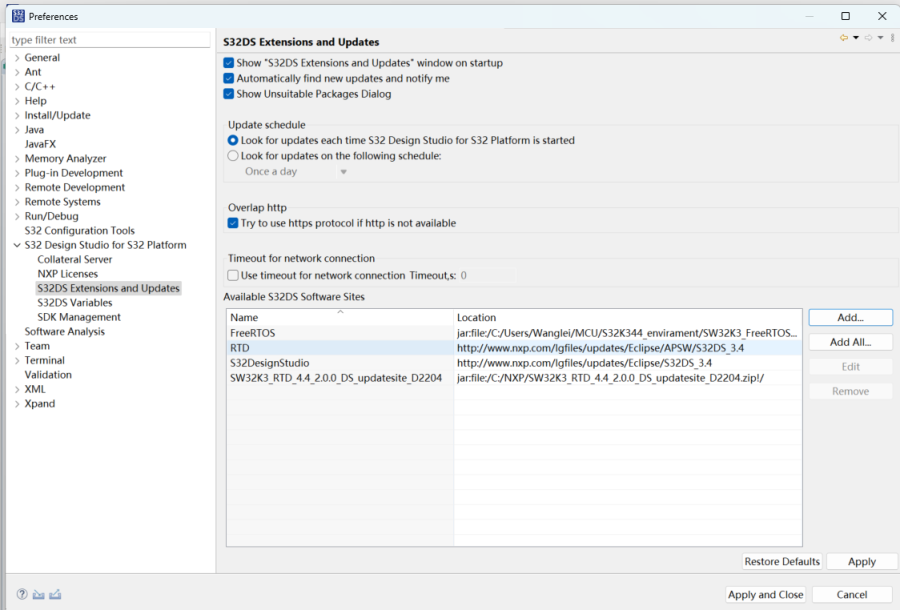Image resolution: width=900 pixels, height=610 pixels.
Task: Select S32 Configuration Tools page
Action: click(x=79, y=230)
